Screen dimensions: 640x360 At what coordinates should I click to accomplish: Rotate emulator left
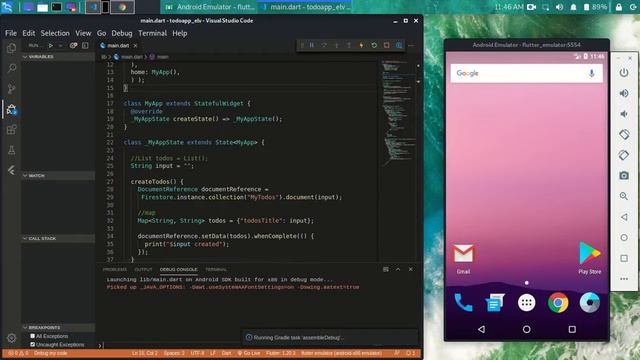(624, 134)
